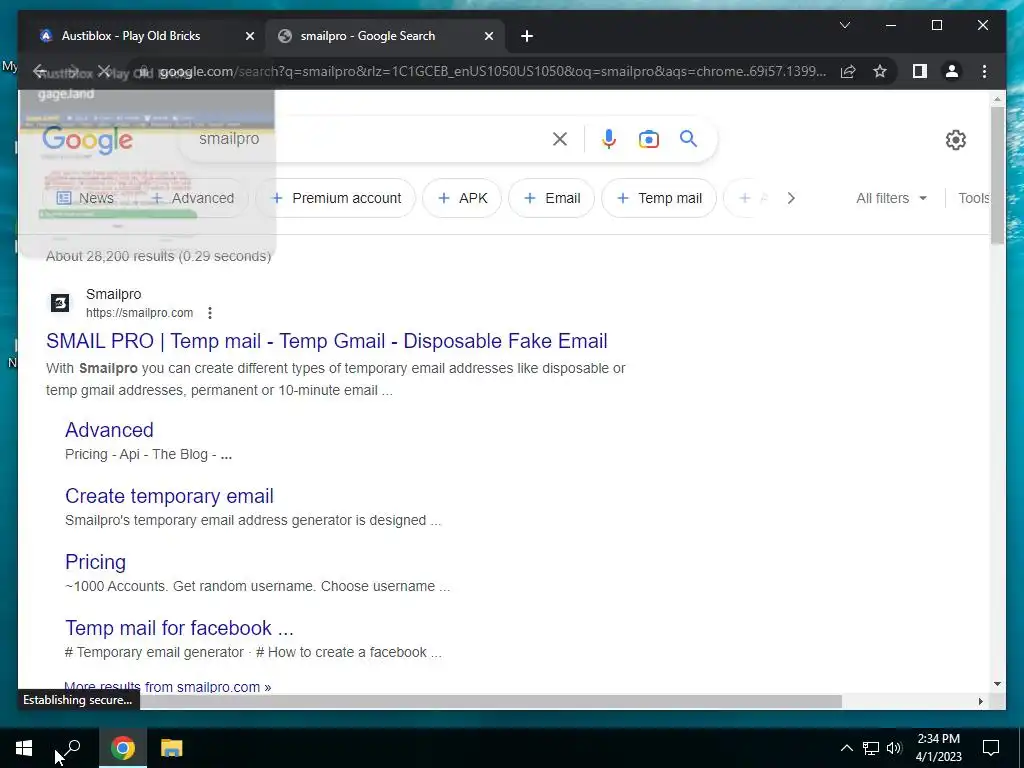The image size is (1024, 768).
Task: Open search Tools
Action: [974, 198]
